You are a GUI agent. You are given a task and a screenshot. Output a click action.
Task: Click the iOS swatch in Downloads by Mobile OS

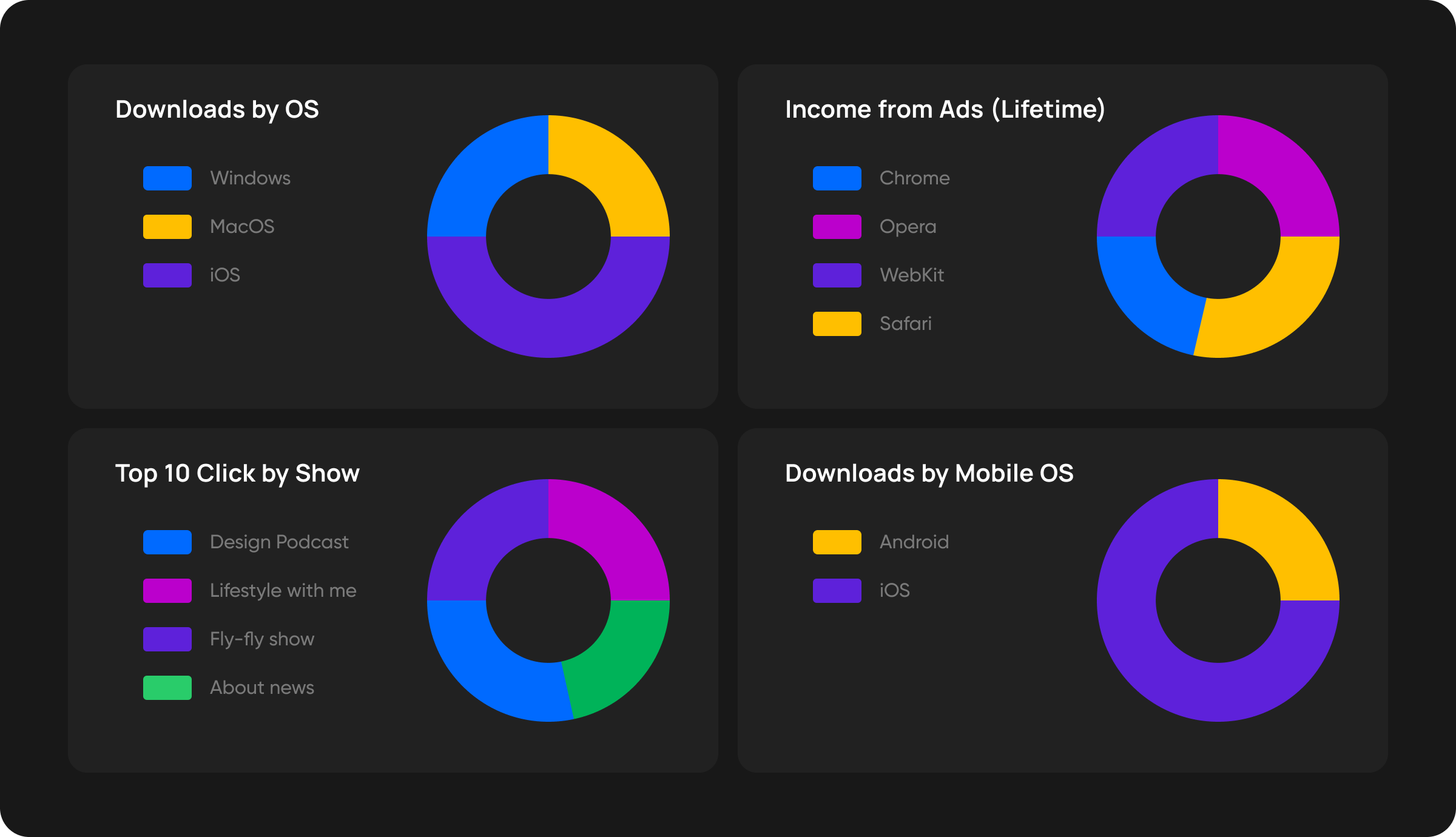837,590
